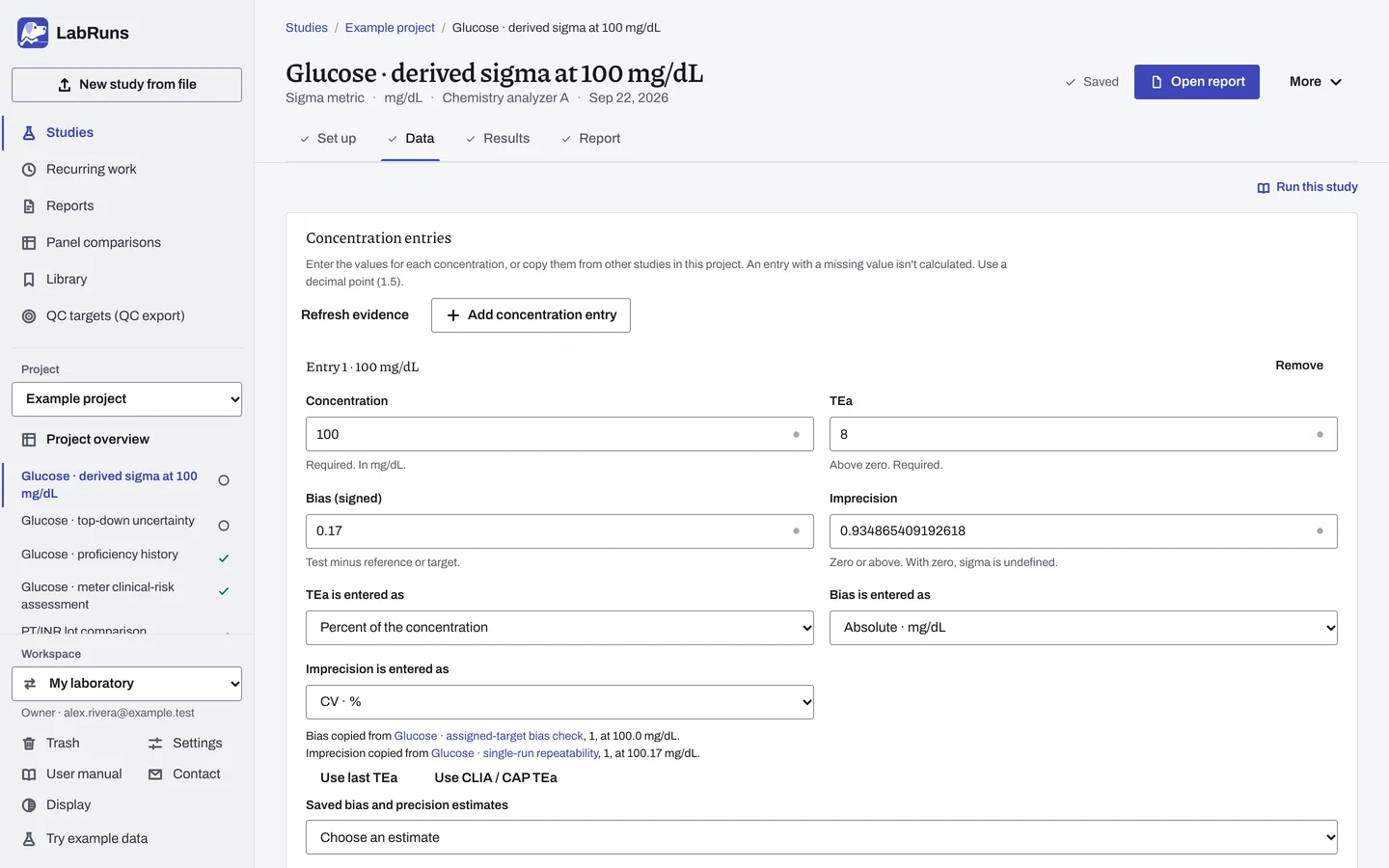Screen dimensions: 1389x868
Task: Click the Open report button
Action: point(1197,82)
